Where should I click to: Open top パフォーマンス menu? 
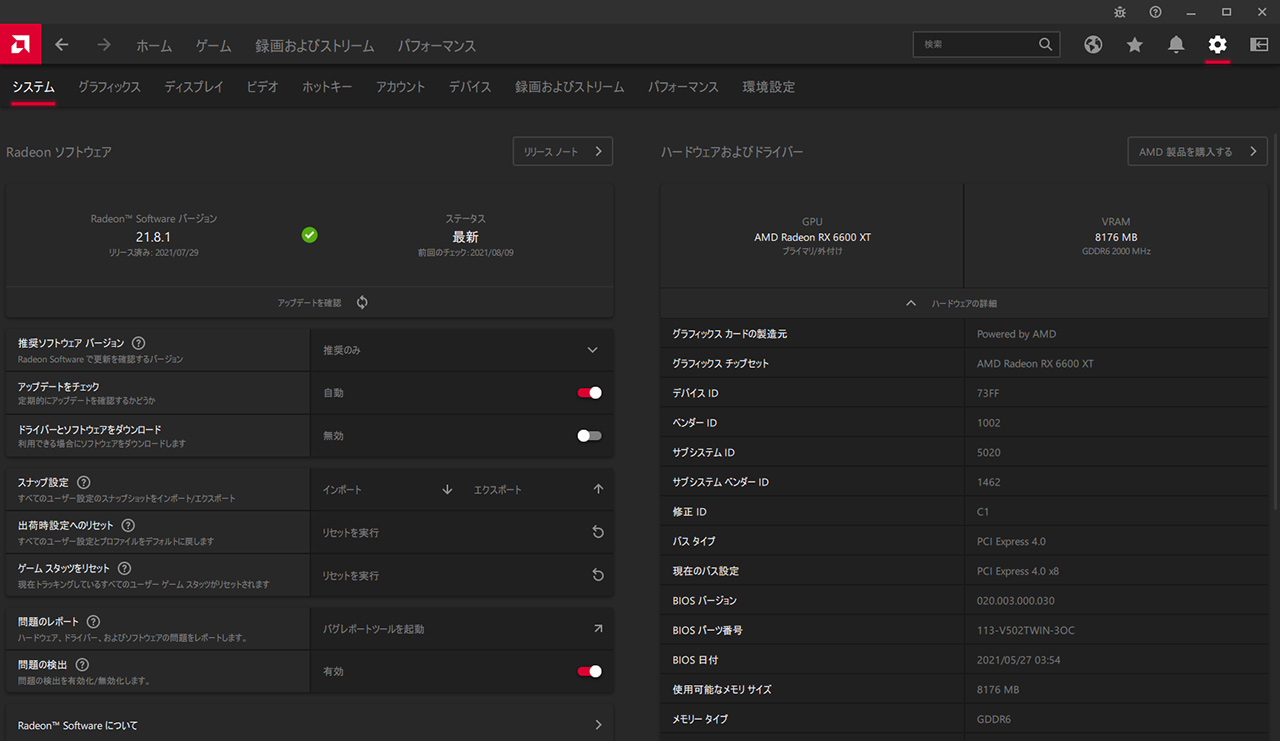(x=437, y=46)
